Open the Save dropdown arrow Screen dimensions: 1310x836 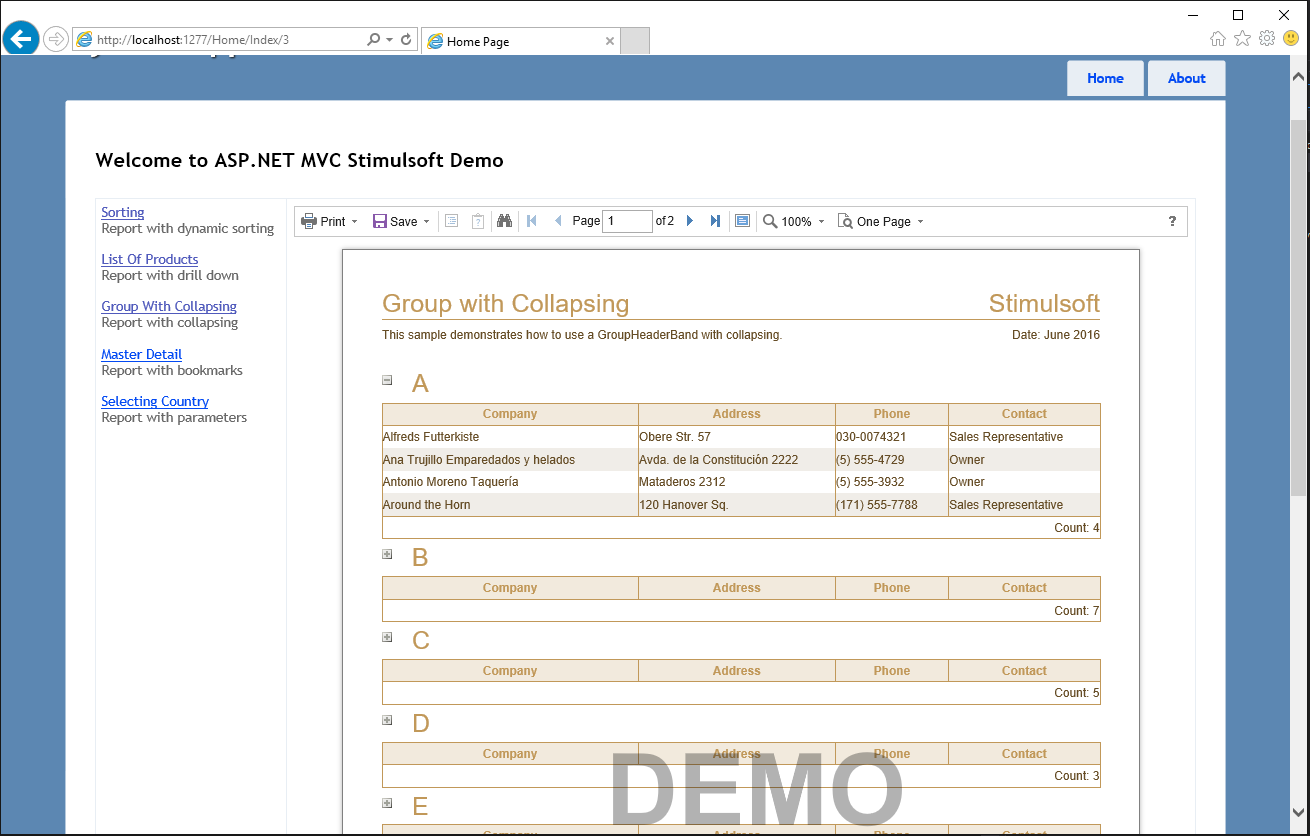(x=427, y=222)
